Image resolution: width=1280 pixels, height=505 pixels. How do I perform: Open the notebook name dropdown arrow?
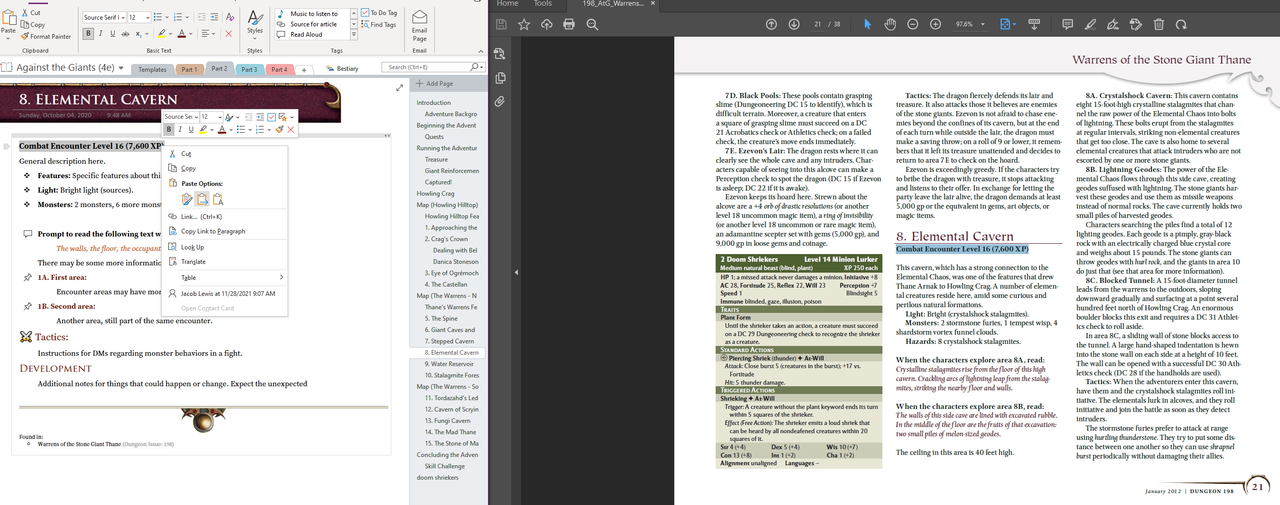point(121,68)
